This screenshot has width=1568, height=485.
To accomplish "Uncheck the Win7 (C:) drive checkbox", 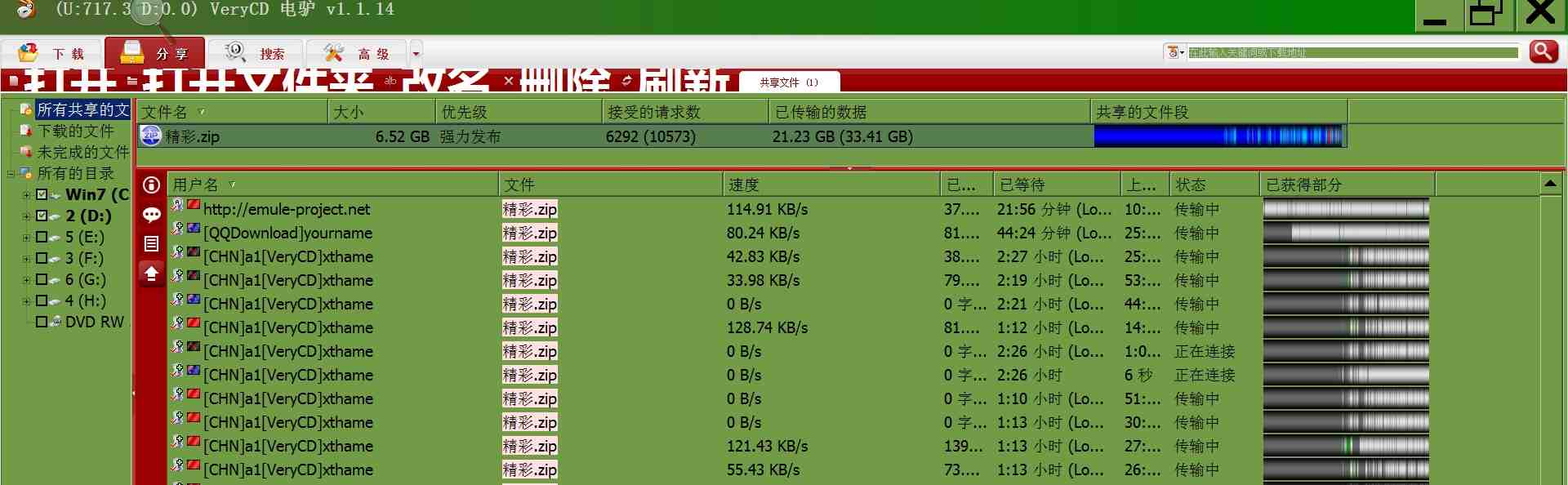I will click(x=42, y=195).
